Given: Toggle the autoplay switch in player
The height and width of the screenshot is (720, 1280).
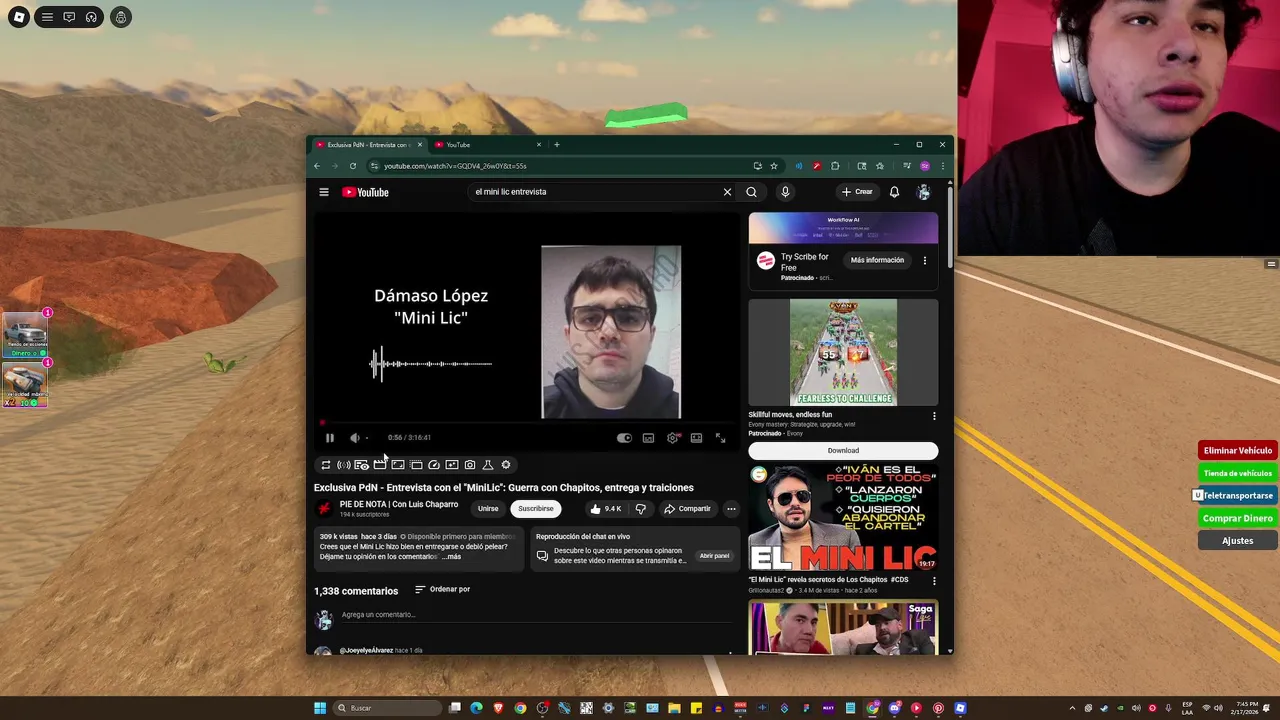Looking at the screenshot, I should pos(624,437).
